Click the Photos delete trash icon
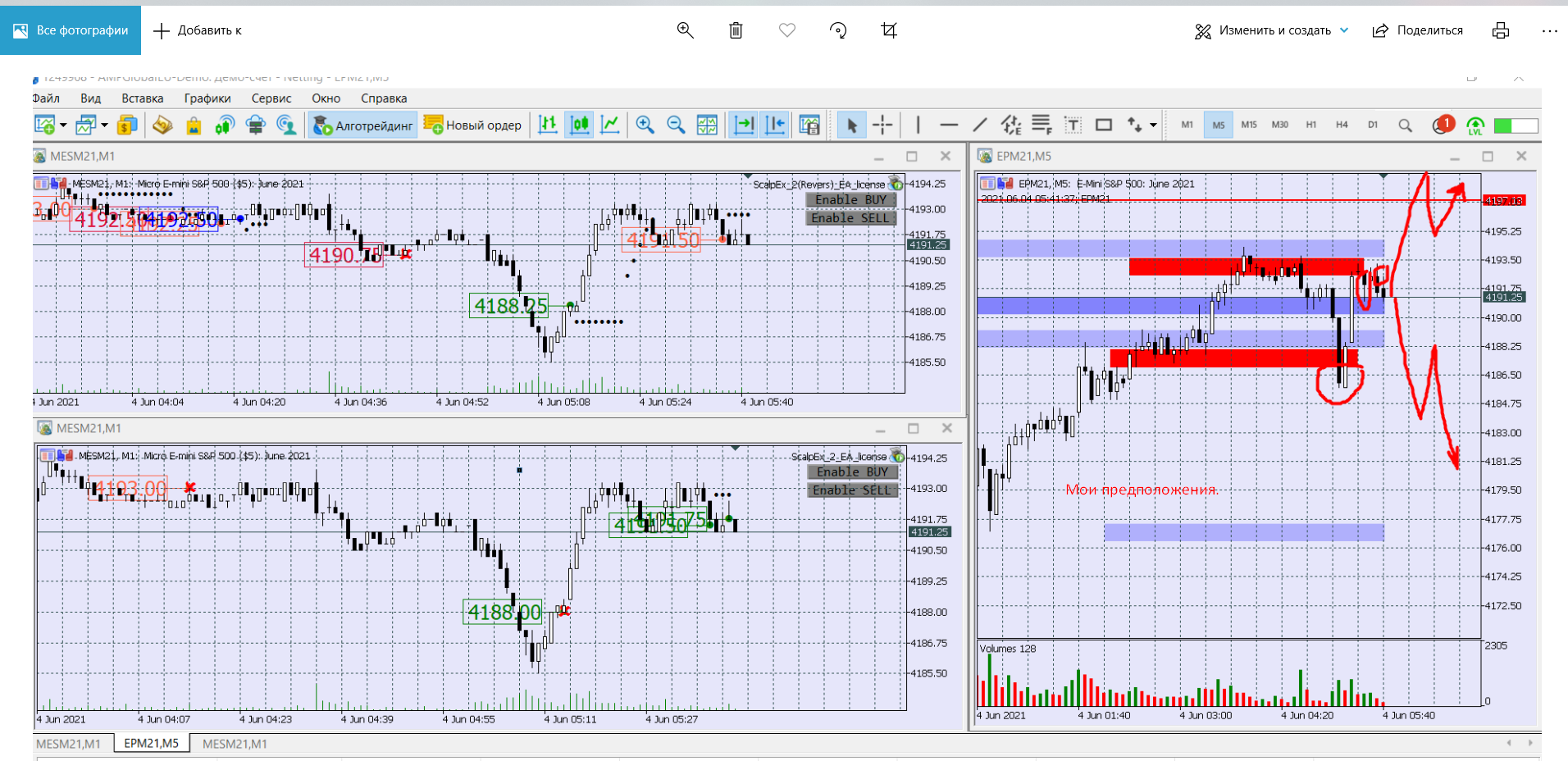This screenshot has width=1568, height=761. [x=736, y=30]
